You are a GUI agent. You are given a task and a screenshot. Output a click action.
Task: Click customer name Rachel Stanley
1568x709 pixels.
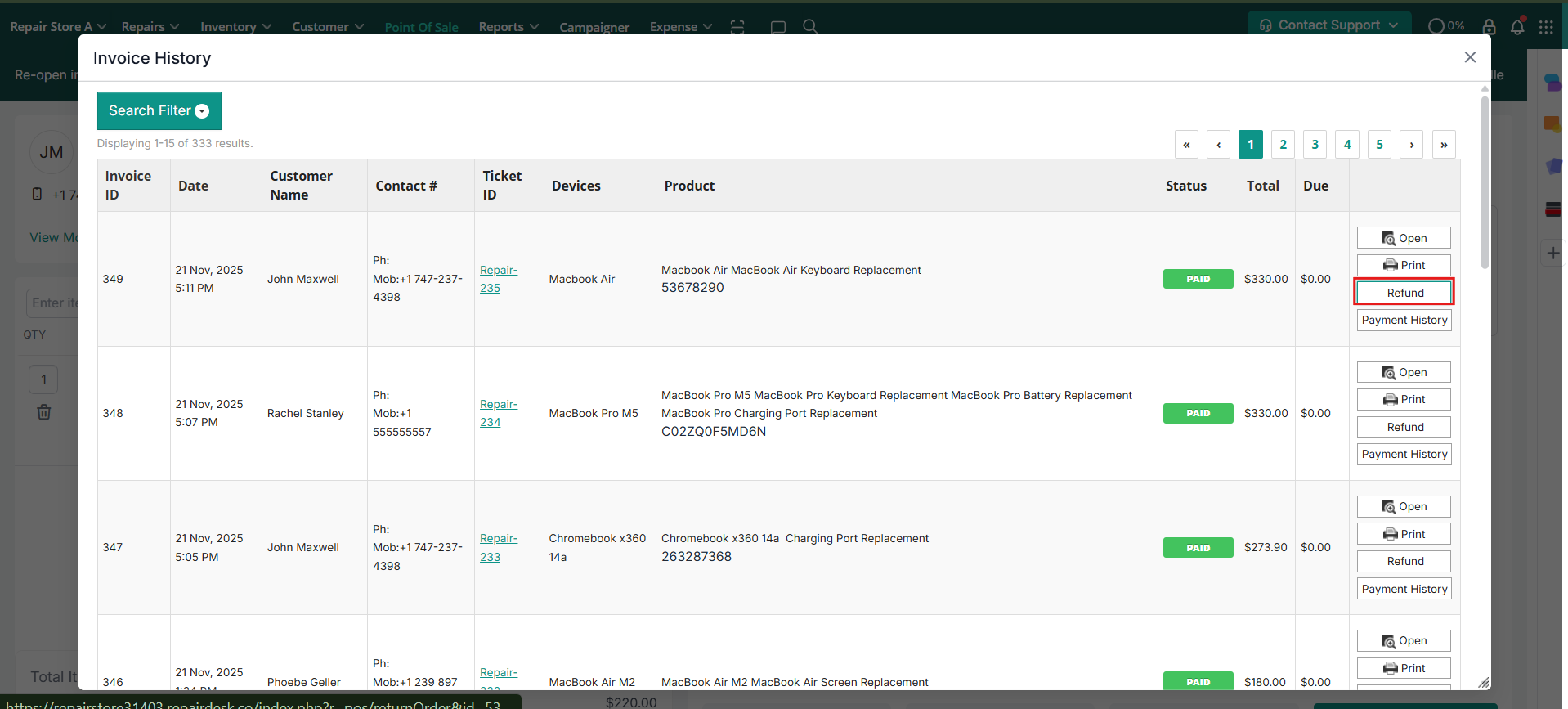pyautogui.click(x=306, y=413)
